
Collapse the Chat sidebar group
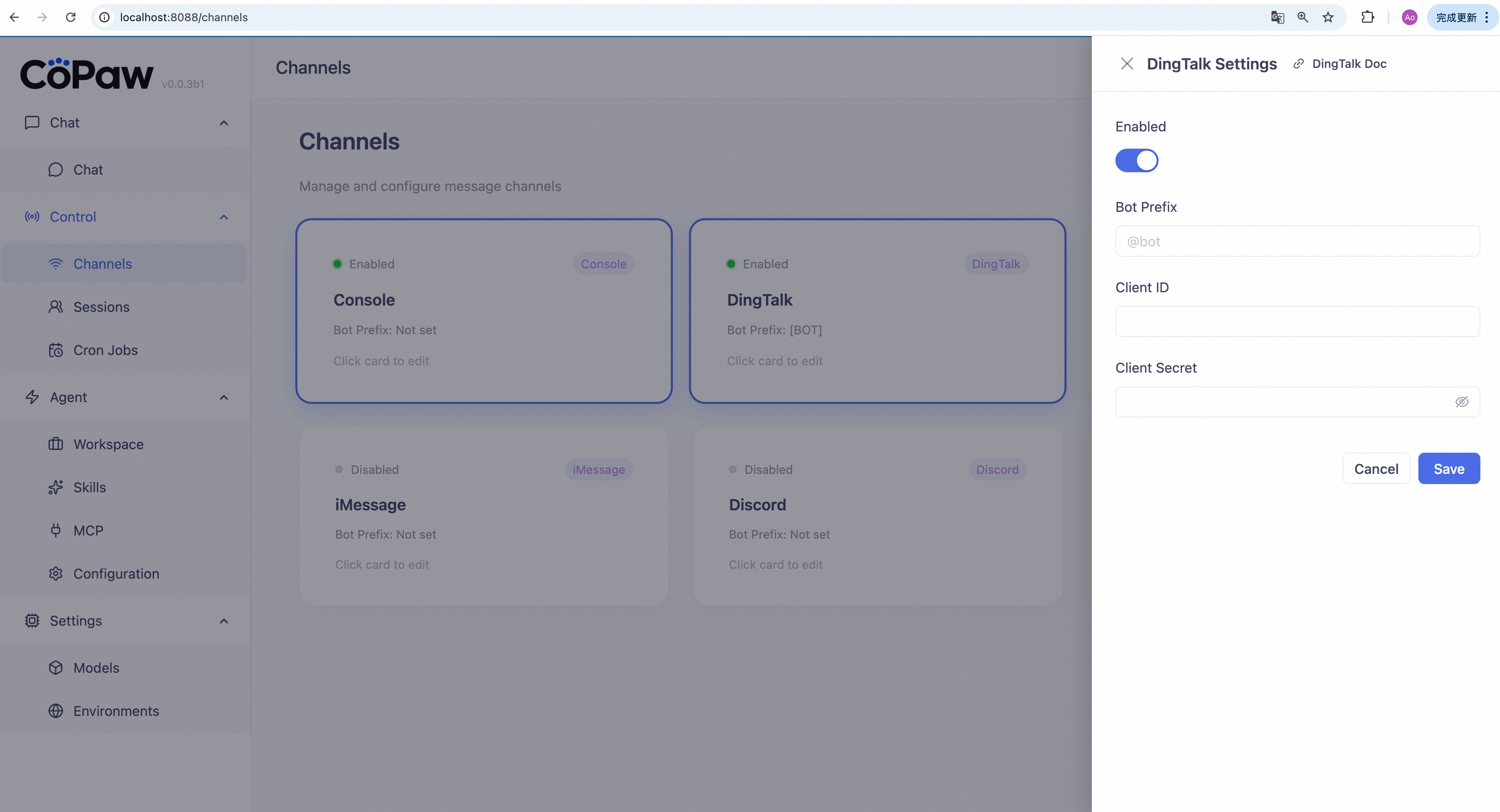[224, 123]
